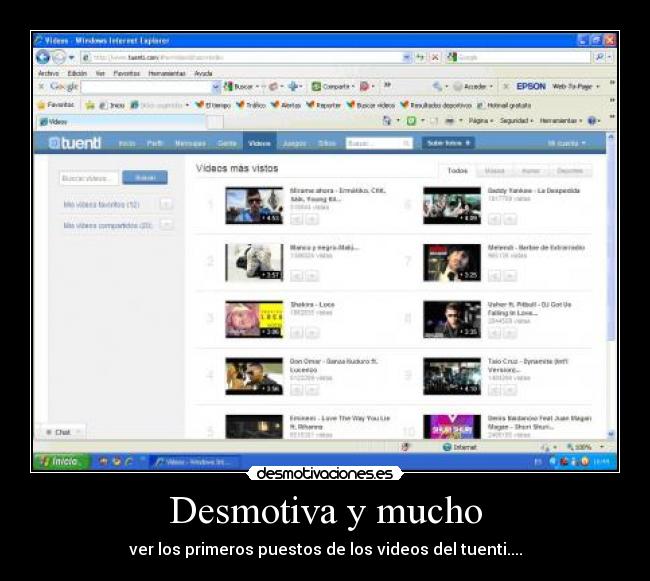Screen dimensions: 650x581
Task: Click the tuenti header search box
Action: (x=379, y=143)
